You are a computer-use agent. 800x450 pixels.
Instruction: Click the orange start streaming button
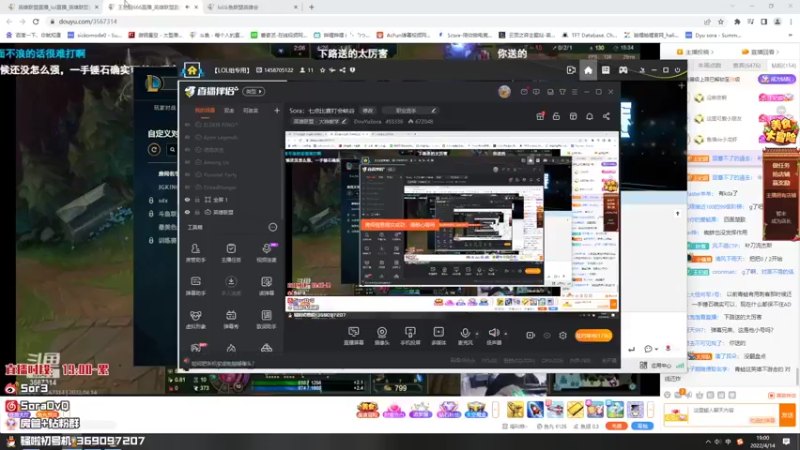tap(593, 336)
